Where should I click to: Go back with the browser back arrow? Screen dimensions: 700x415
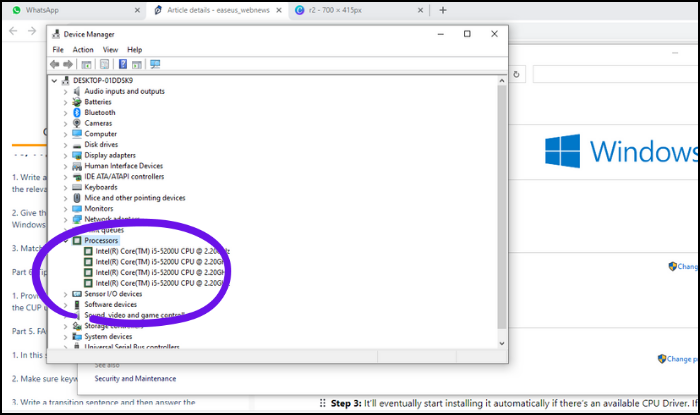point(13,30)
